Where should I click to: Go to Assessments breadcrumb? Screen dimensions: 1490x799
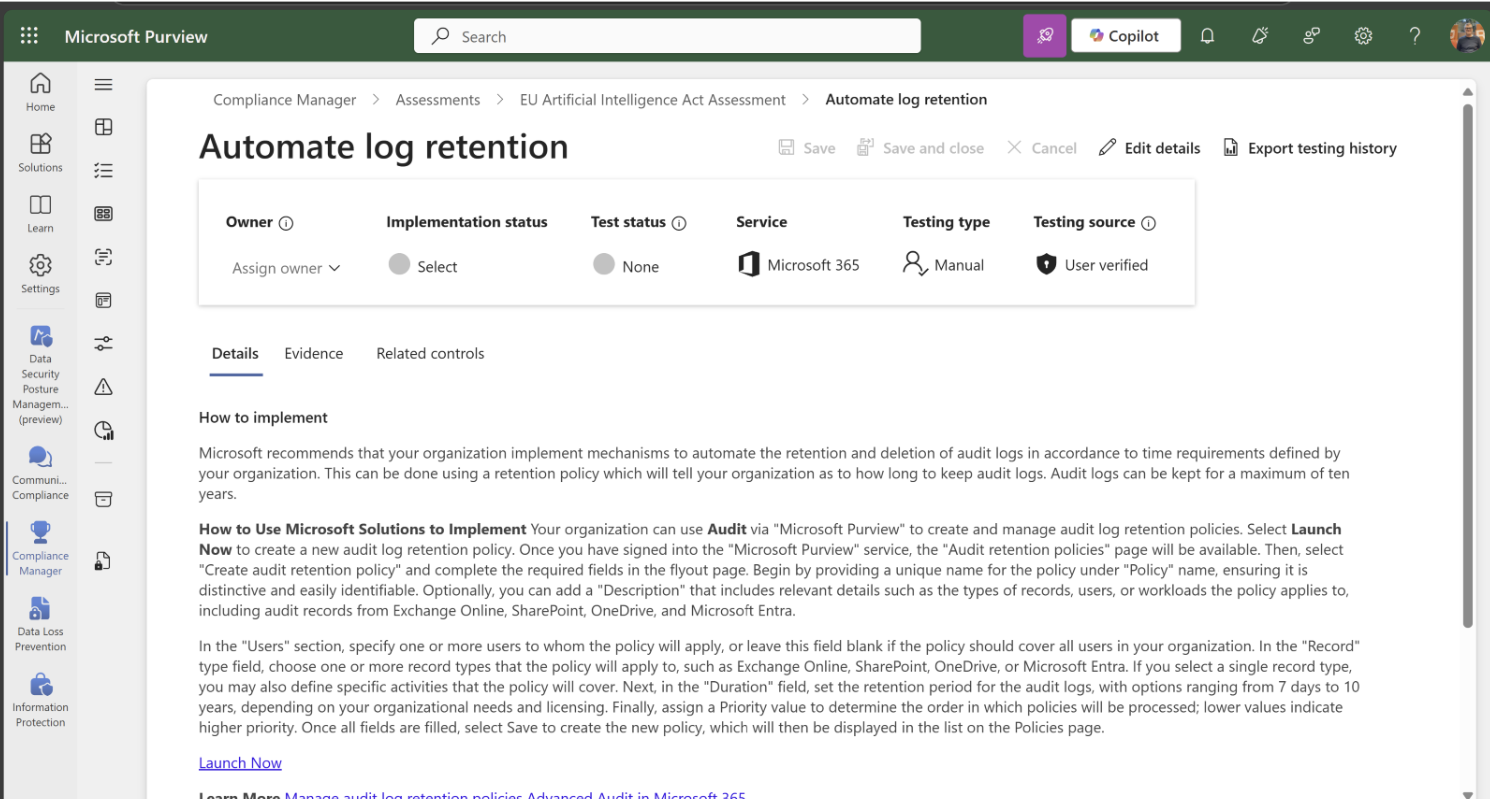click(x=438, y=100)
